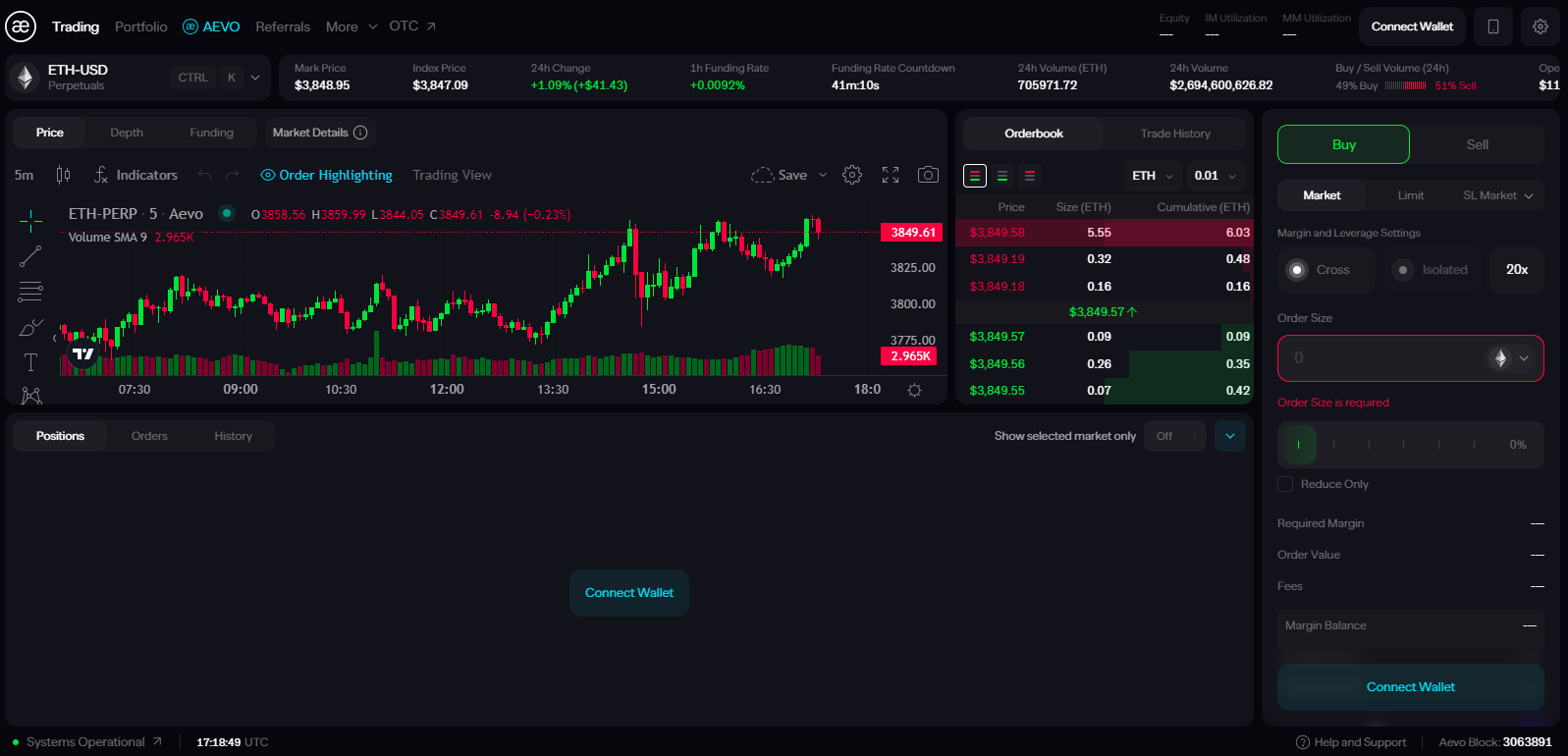The height and width of the screenshot is (756, 1568).
Task: Show bids-only orderbook view
Action: click(x=1002, y=176)
